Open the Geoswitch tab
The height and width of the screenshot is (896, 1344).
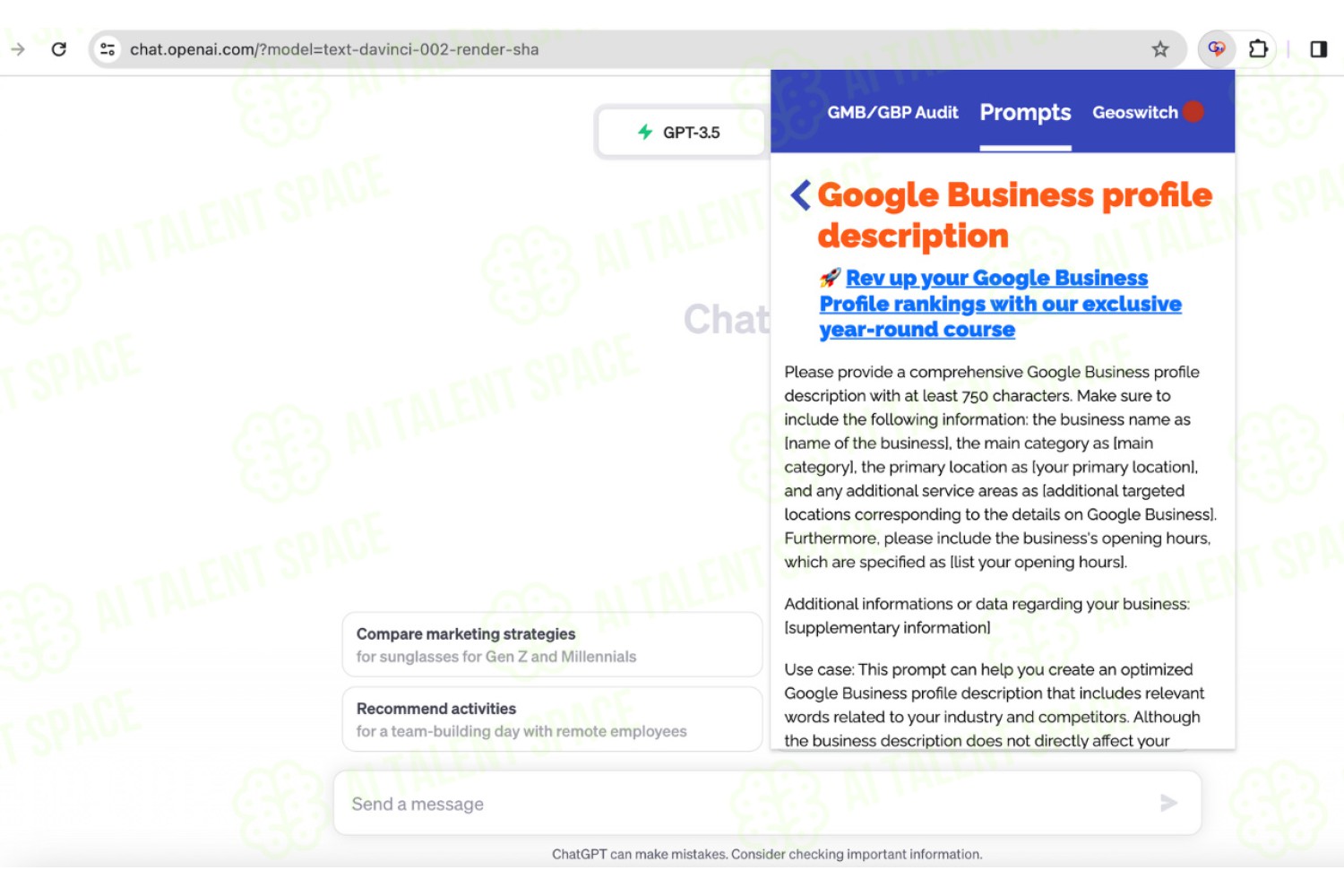[x=1134, y=113]
